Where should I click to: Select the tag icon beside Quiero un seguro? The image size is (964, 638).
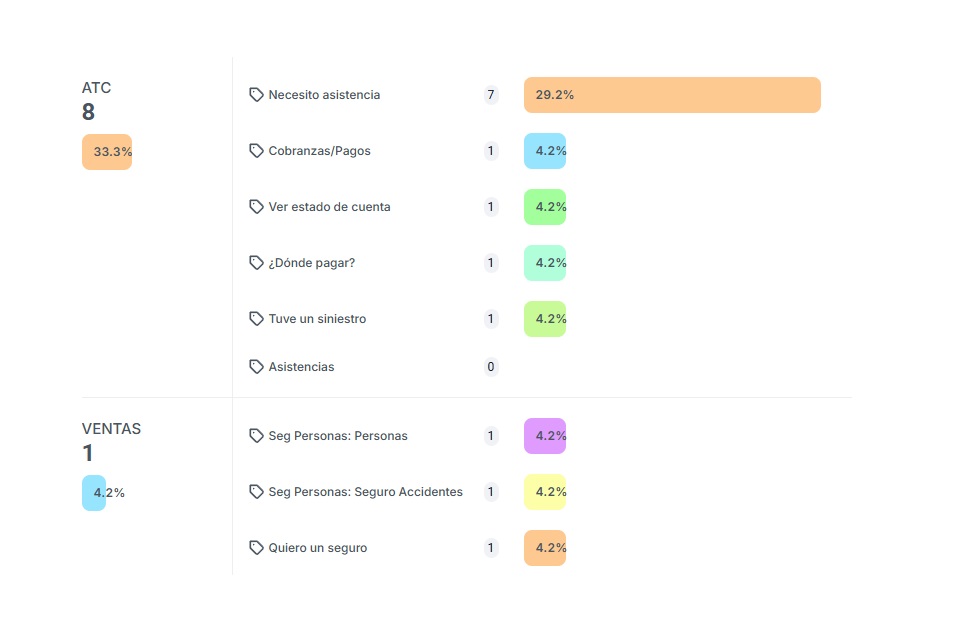(256, 548)
